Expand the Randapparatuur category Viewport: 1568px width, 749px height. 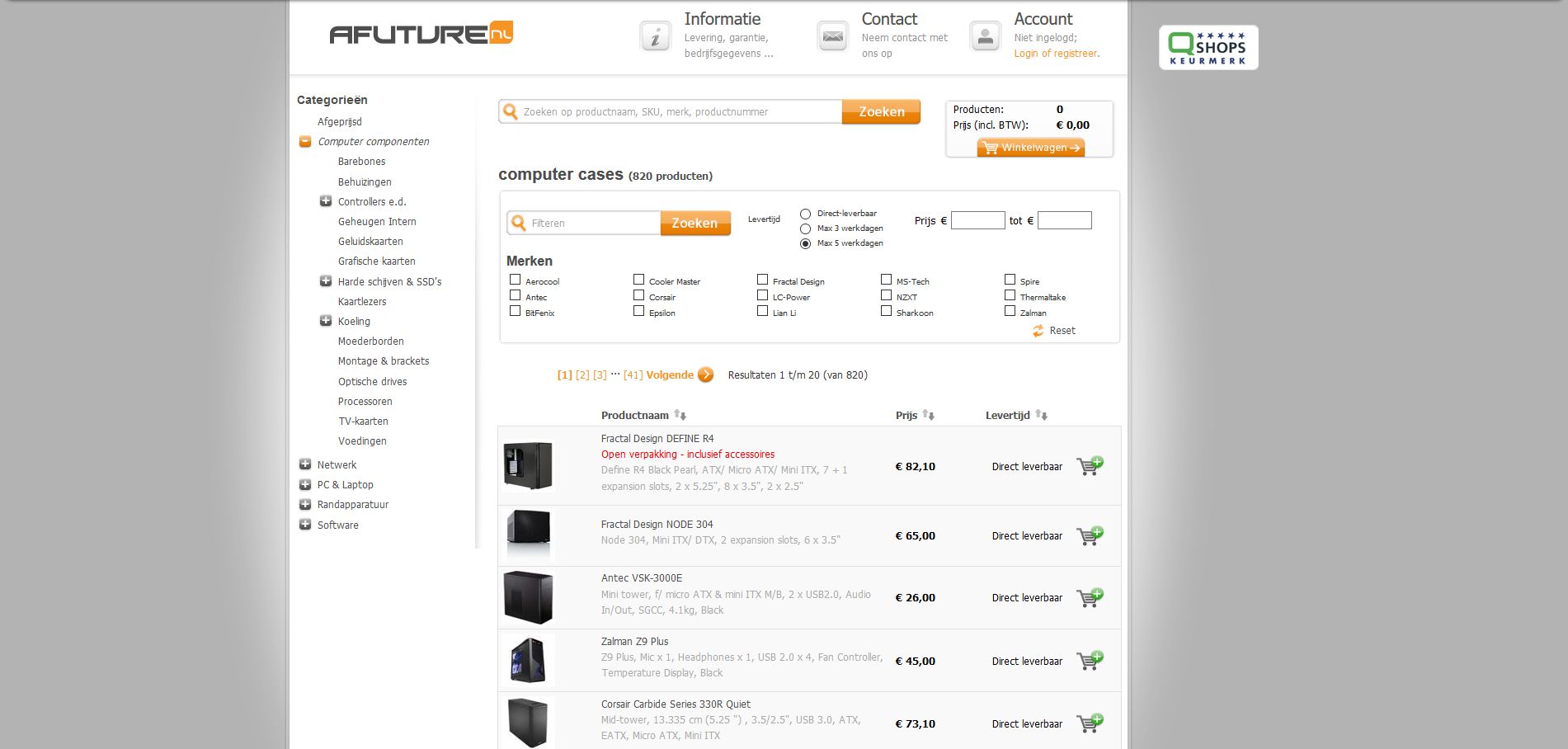[x=305, y=504]
